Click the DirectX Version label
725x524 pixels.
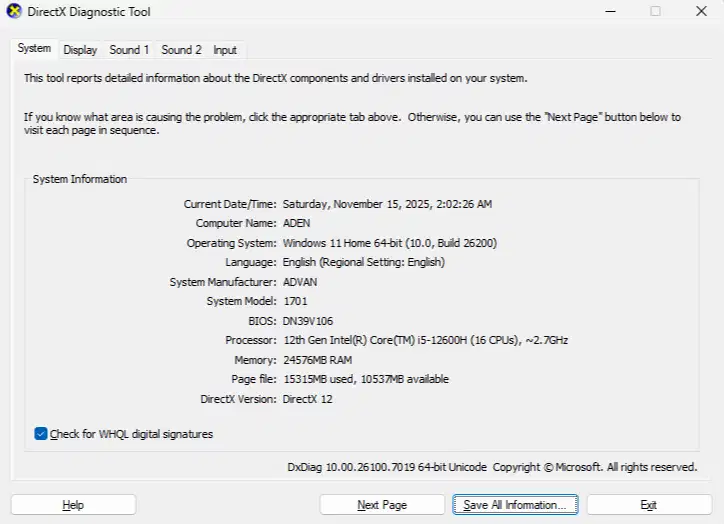point(238,399)
